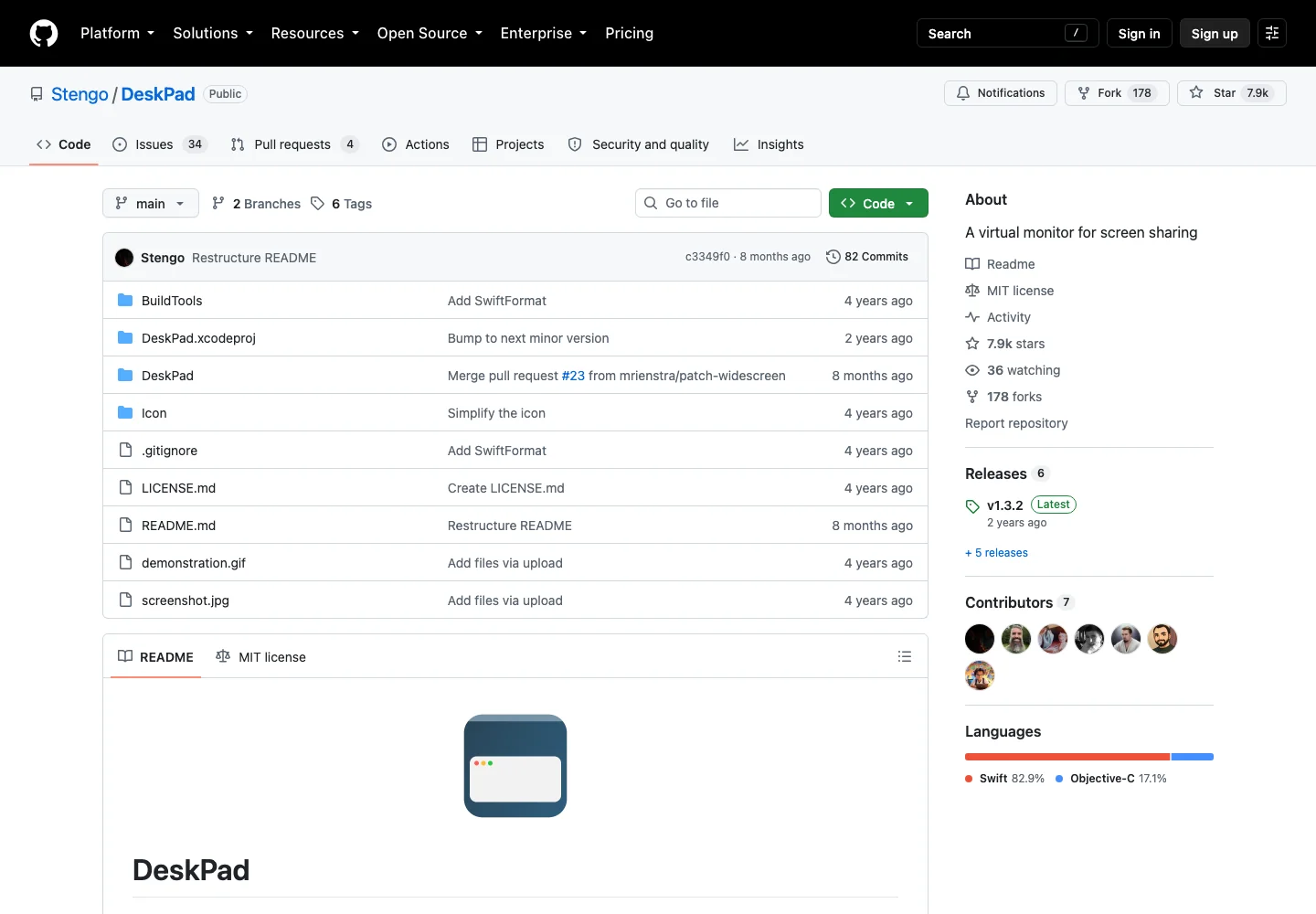Click the Sign in button
The height and width of the screenshot is (914, 1316).
click(1139, 33)
